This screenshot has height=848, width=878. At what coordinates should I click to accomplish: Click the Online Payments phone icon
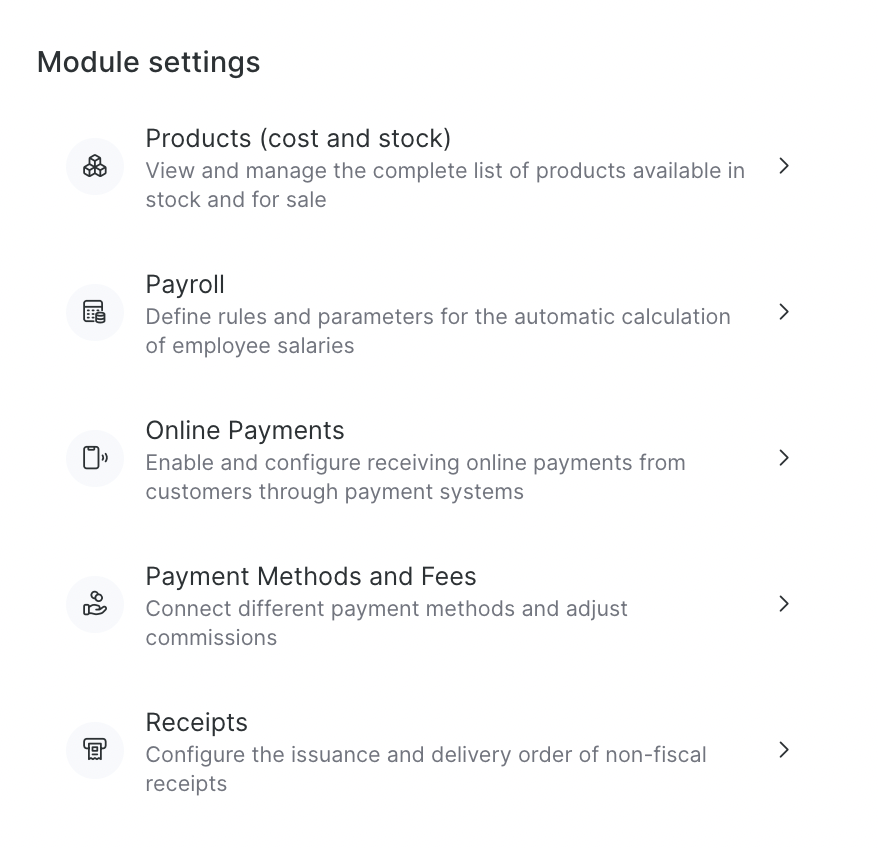click(x=95, y=458)
